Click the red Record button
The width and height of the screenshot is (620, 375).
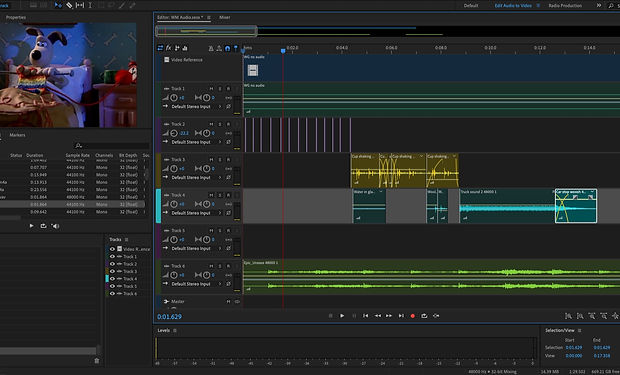click(413, 316)
